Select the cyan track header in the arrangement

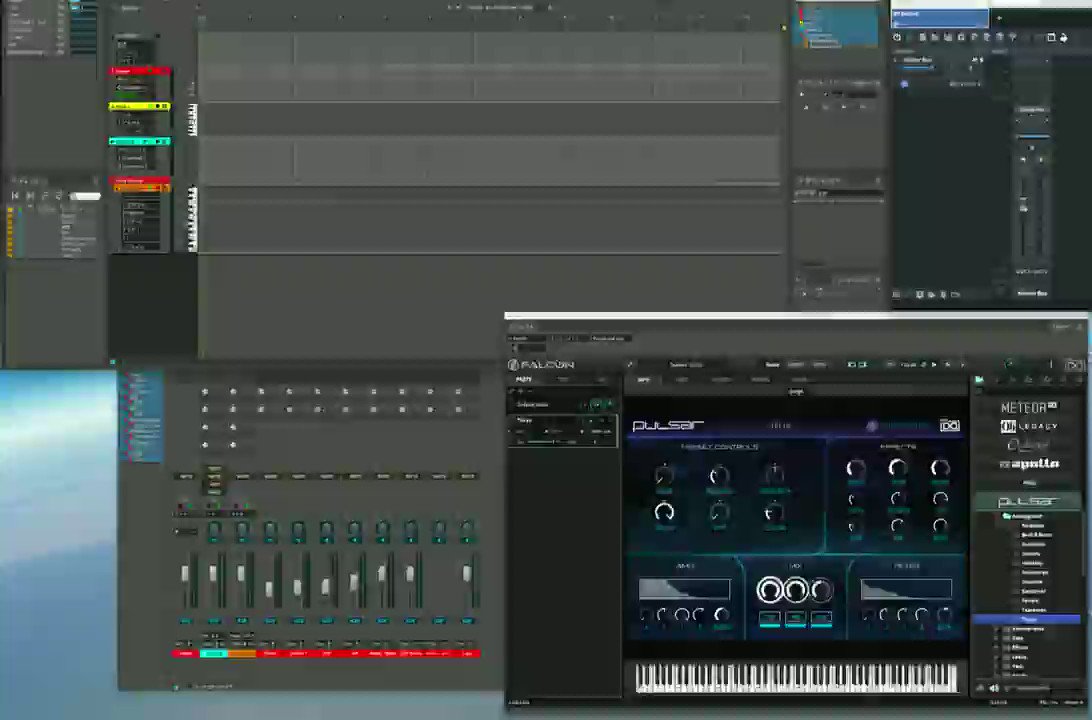pyautogui.click(x=139, y=141)
